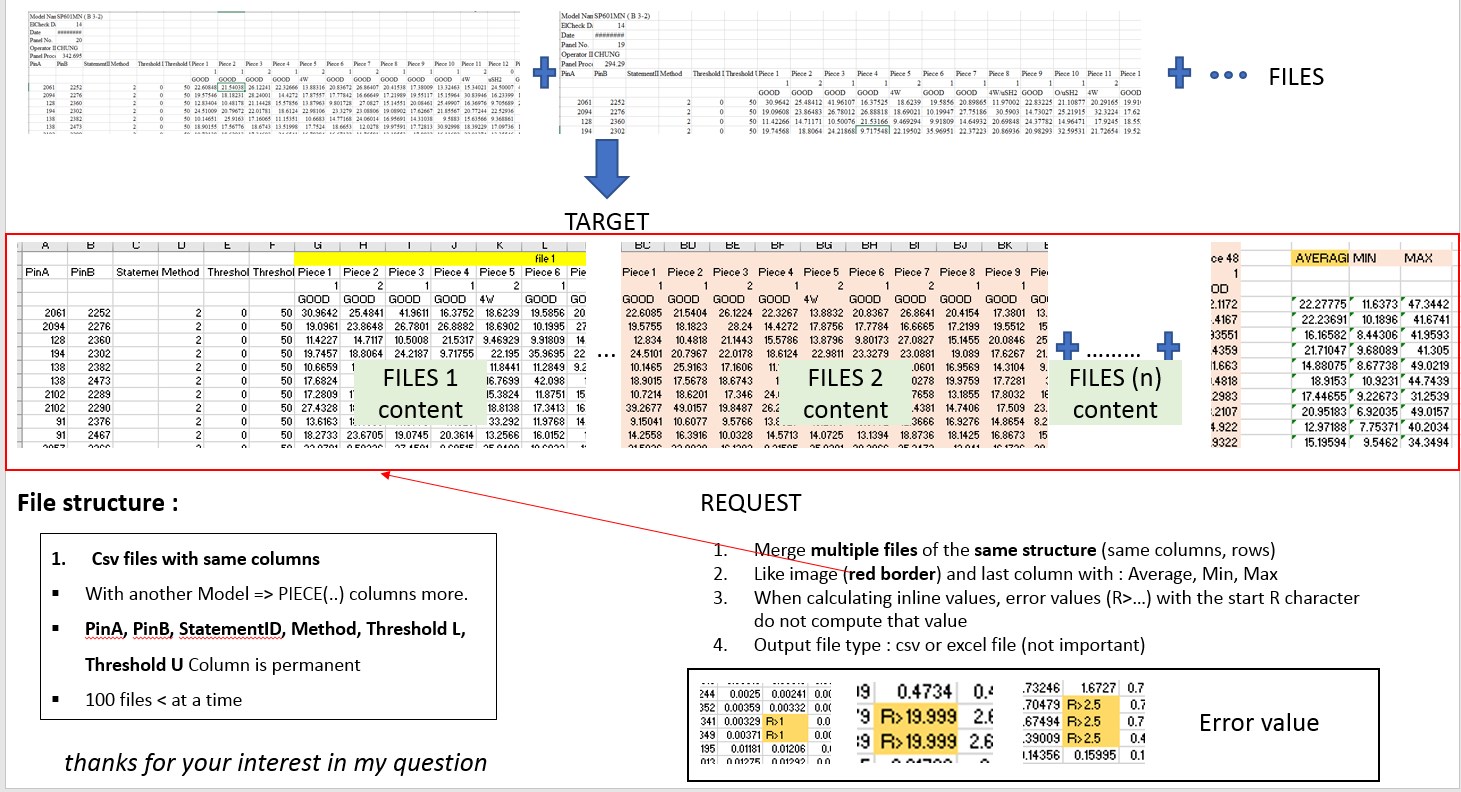Select the MIN column header cell
The width and height of the screenshot is (1461, 792).
coord(1368,259)
